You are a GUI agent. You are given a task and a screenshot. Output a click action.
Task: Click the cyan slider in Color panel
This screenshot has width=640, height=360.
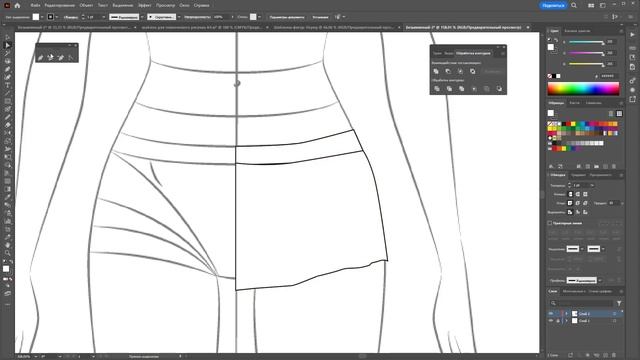click(x=587, y=42)
